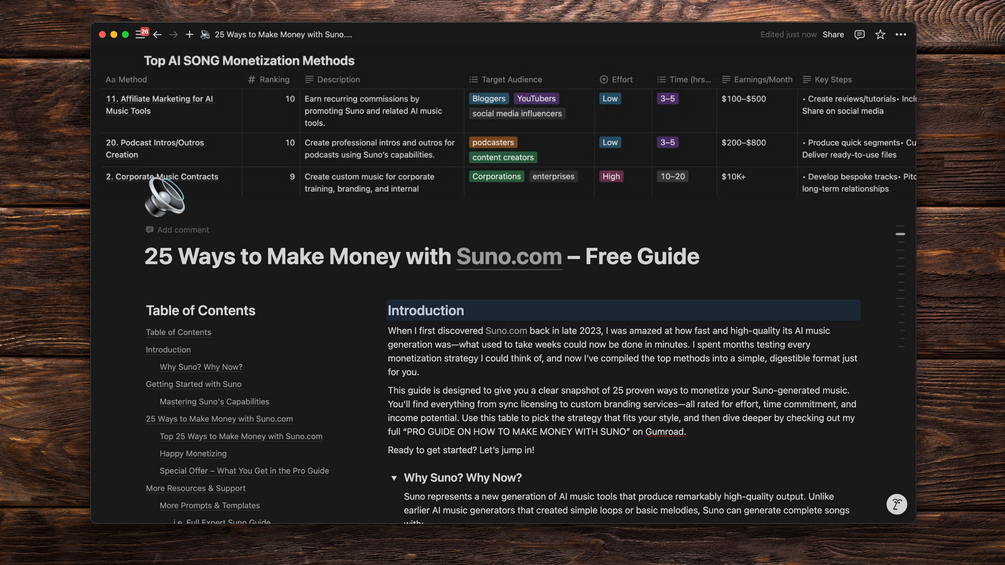Open the 20. Podcast Intros/Outros Creation row
1005x565 pixels.
coord(154,149)
